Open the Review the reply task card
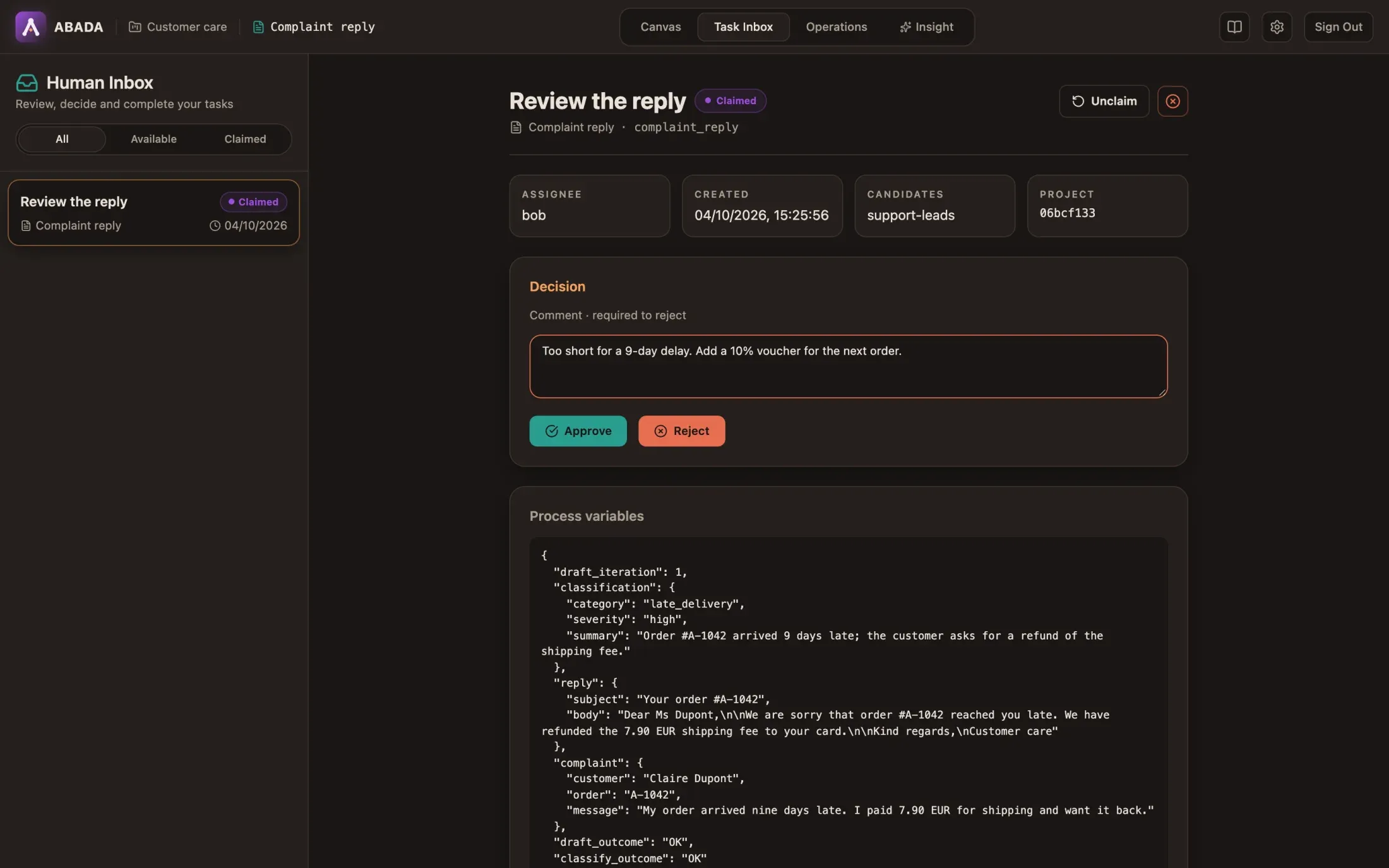The height and width of the screenshot is (868, 1389). click(x=153, y=212)
